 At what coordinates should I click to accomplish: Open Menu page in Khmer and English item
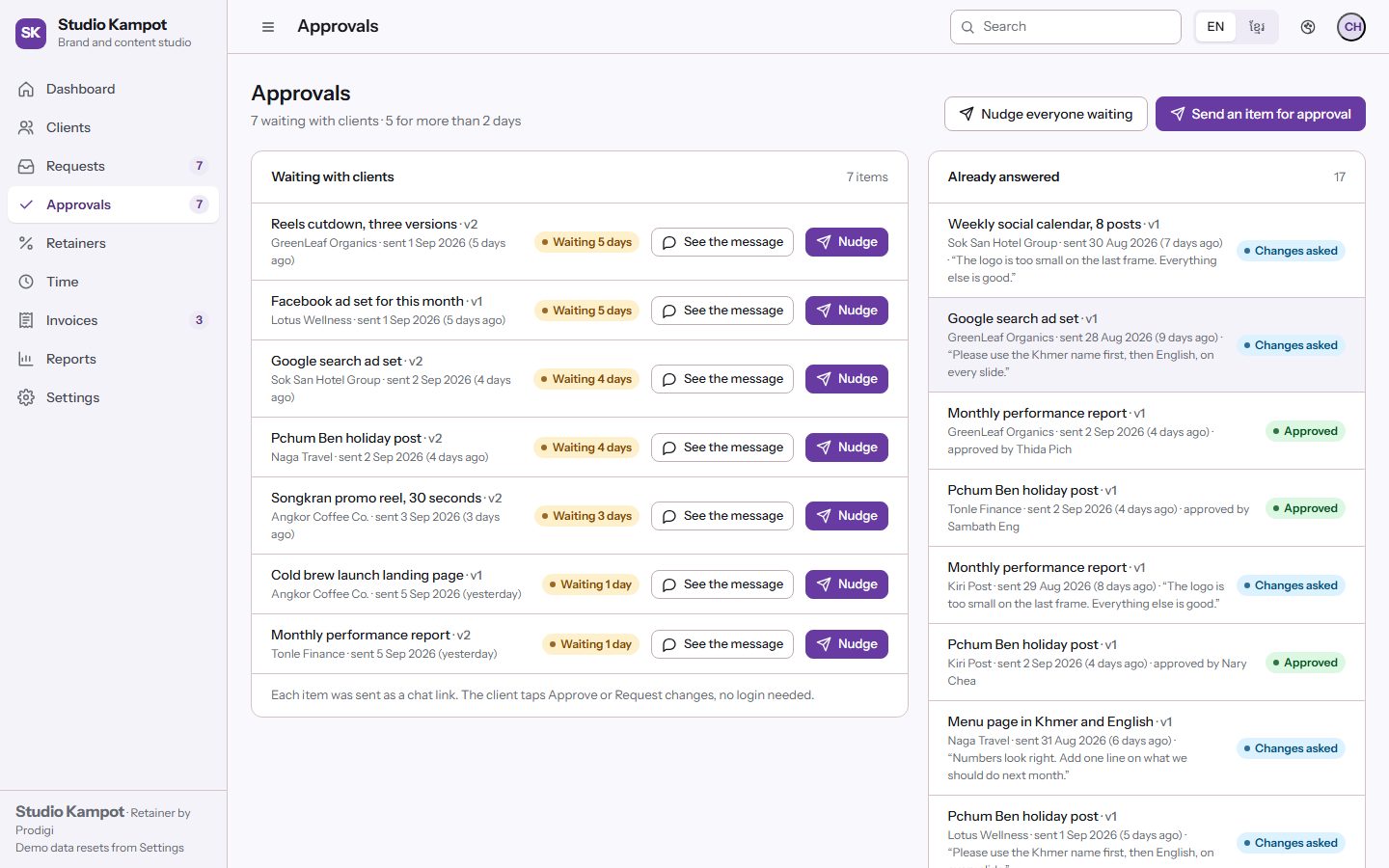pyautogui.click(x=1146, y=748)
